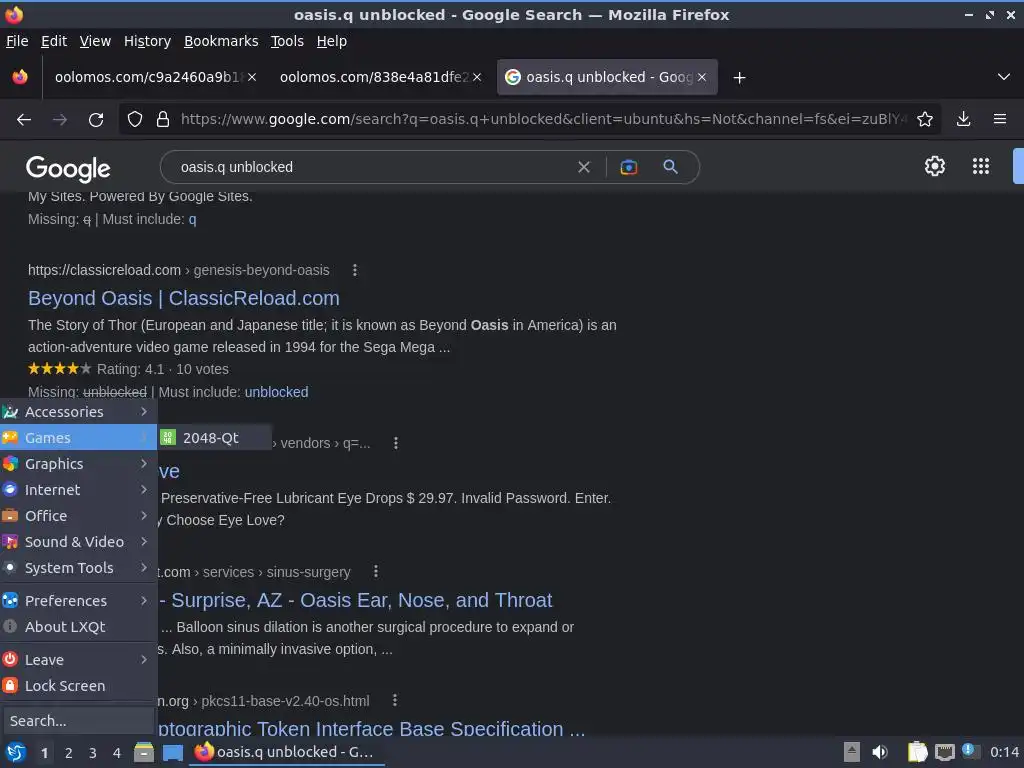Open the Firefox downloads panel
Screen dimensions: 1024x768
point(963,120)
